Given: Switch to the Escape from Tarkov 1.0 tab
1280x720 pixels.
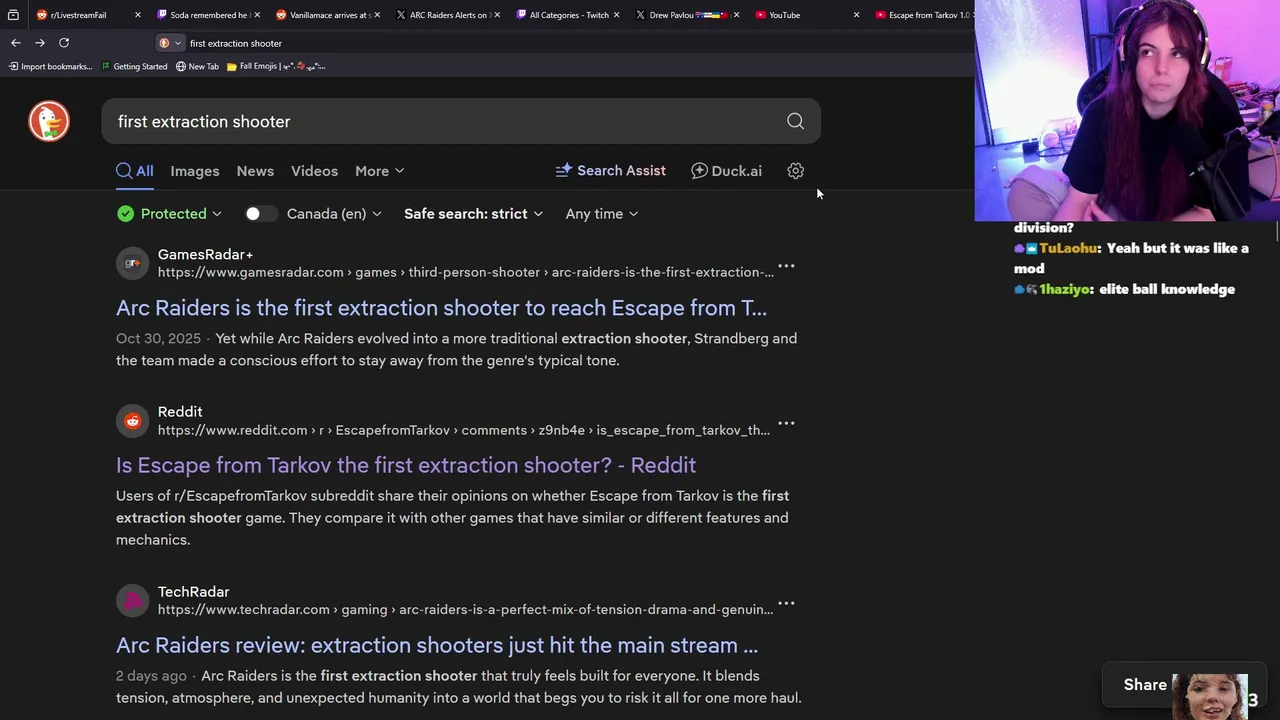Looking at the screenshot, I should tap(922, 15).
